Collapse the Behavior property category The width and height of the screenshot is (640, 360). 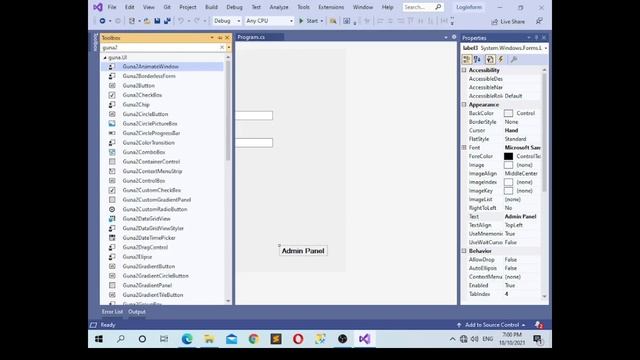(464, 251)
